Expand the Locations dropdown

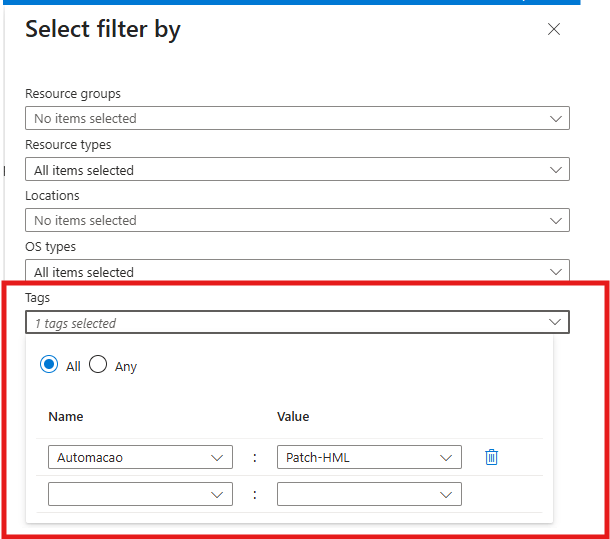(297, 220)
